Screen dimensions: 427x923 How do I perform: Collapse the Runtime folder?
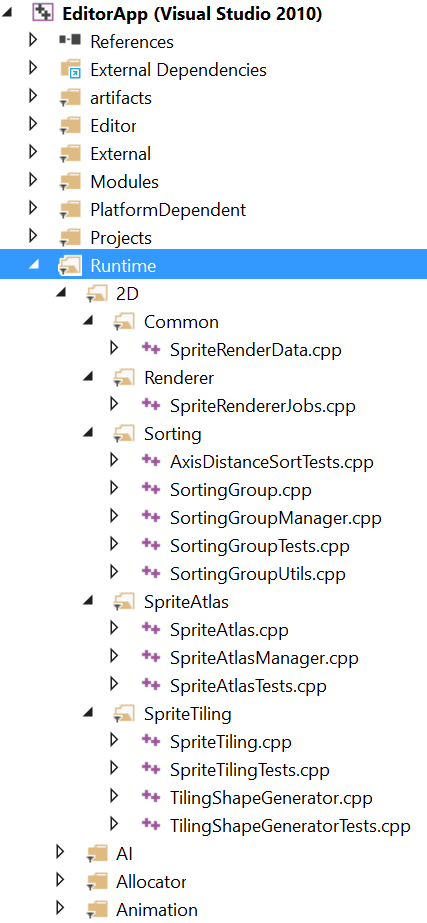pyautogui.click(x=34, y=265)
